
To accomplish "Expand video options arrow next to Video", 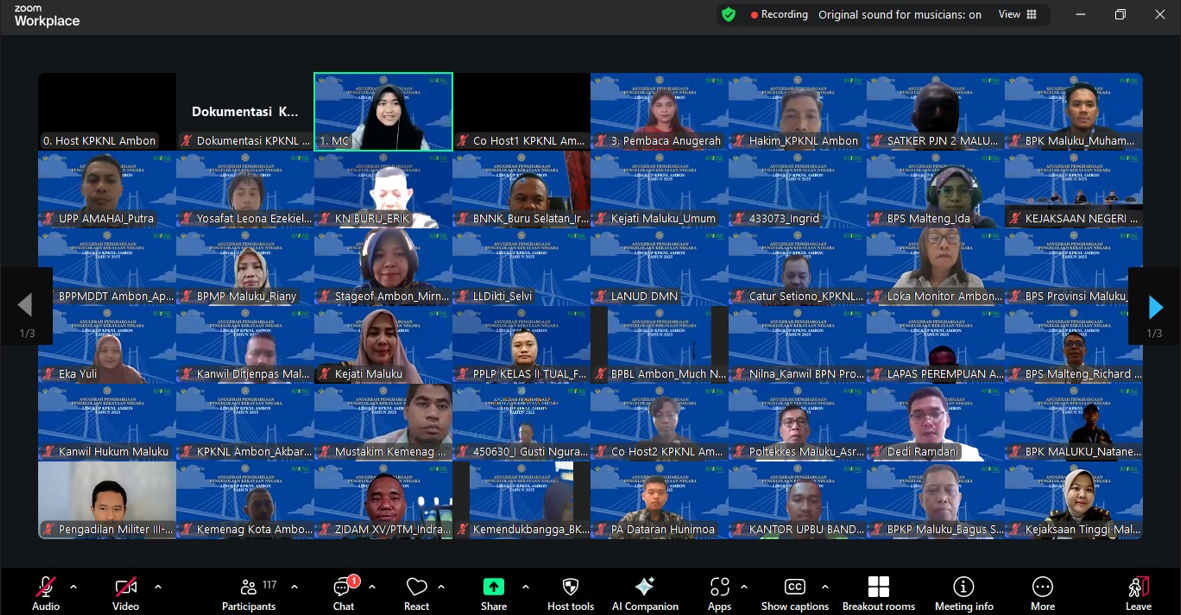I will tap(157, 587).
